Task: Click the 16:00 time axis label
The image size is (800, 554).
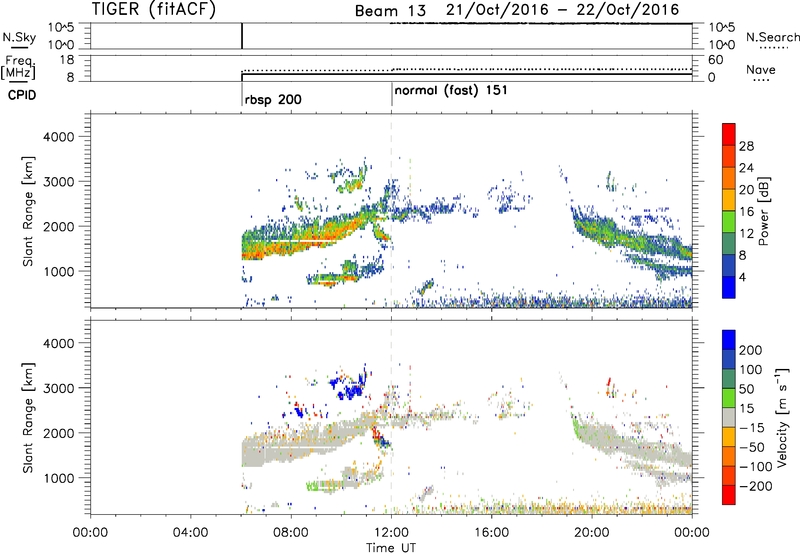Action: pos(491,533)
